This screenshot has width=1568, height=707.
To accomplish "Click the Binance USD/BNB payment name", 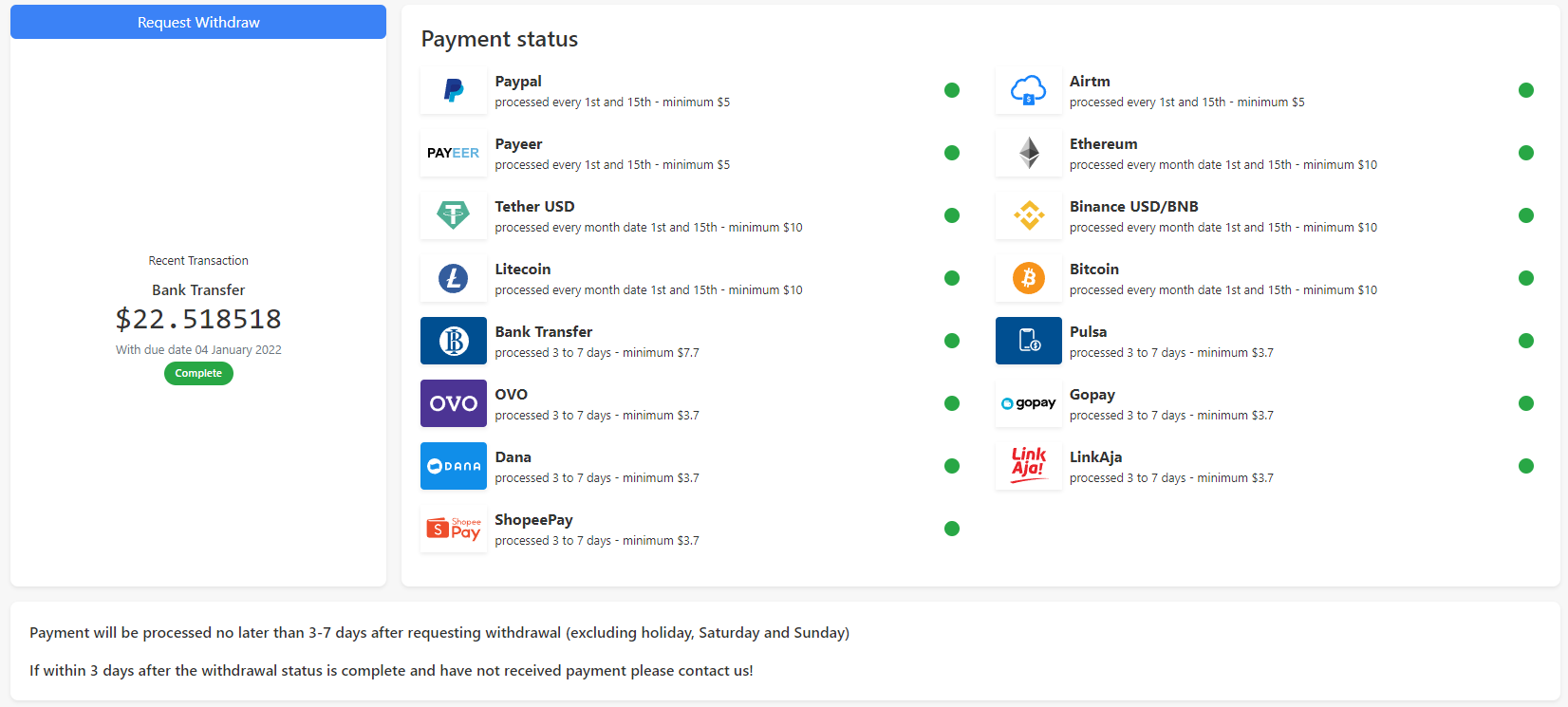I will click(x=1134, y=207).
